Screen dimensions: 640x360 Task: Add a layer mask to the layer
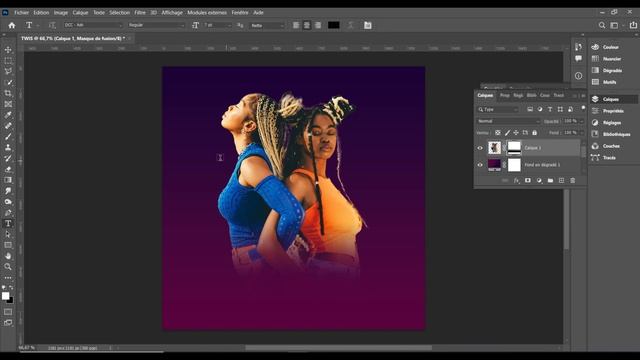point(528,180)
